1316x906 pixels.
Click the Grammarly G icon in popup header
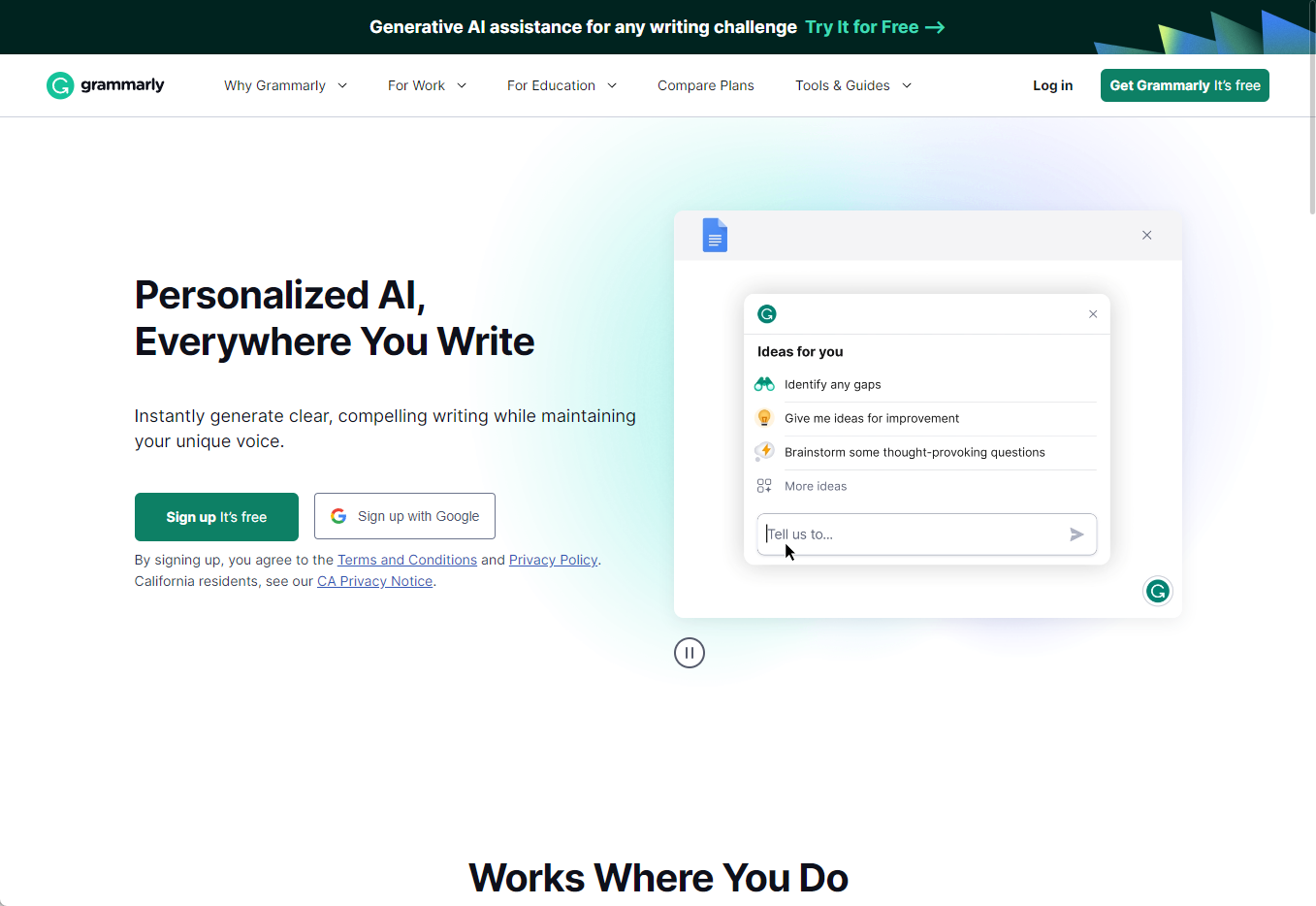click(767, 313)
